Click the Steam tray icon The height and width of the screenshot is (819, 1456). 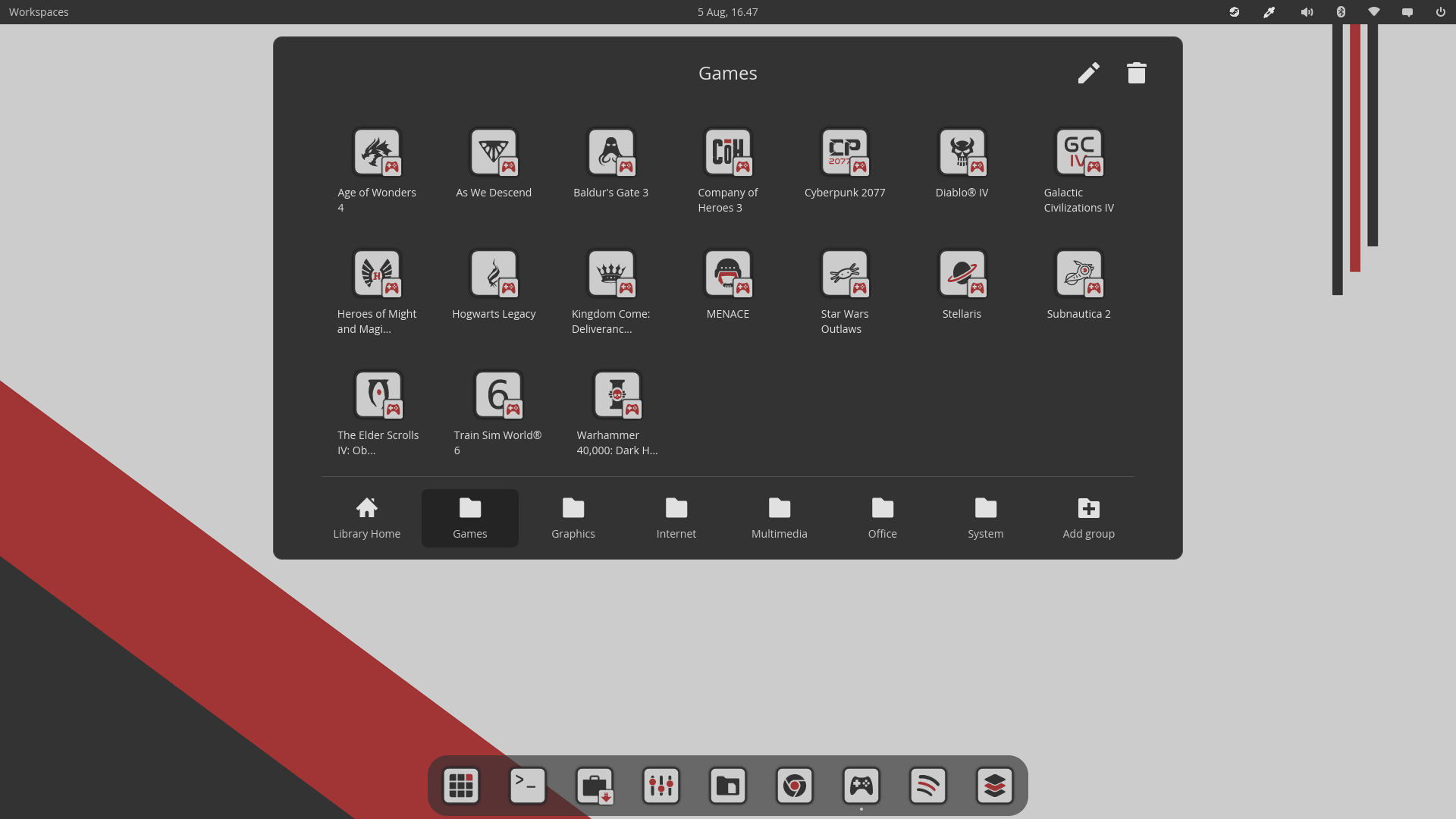coord(1235,12)
